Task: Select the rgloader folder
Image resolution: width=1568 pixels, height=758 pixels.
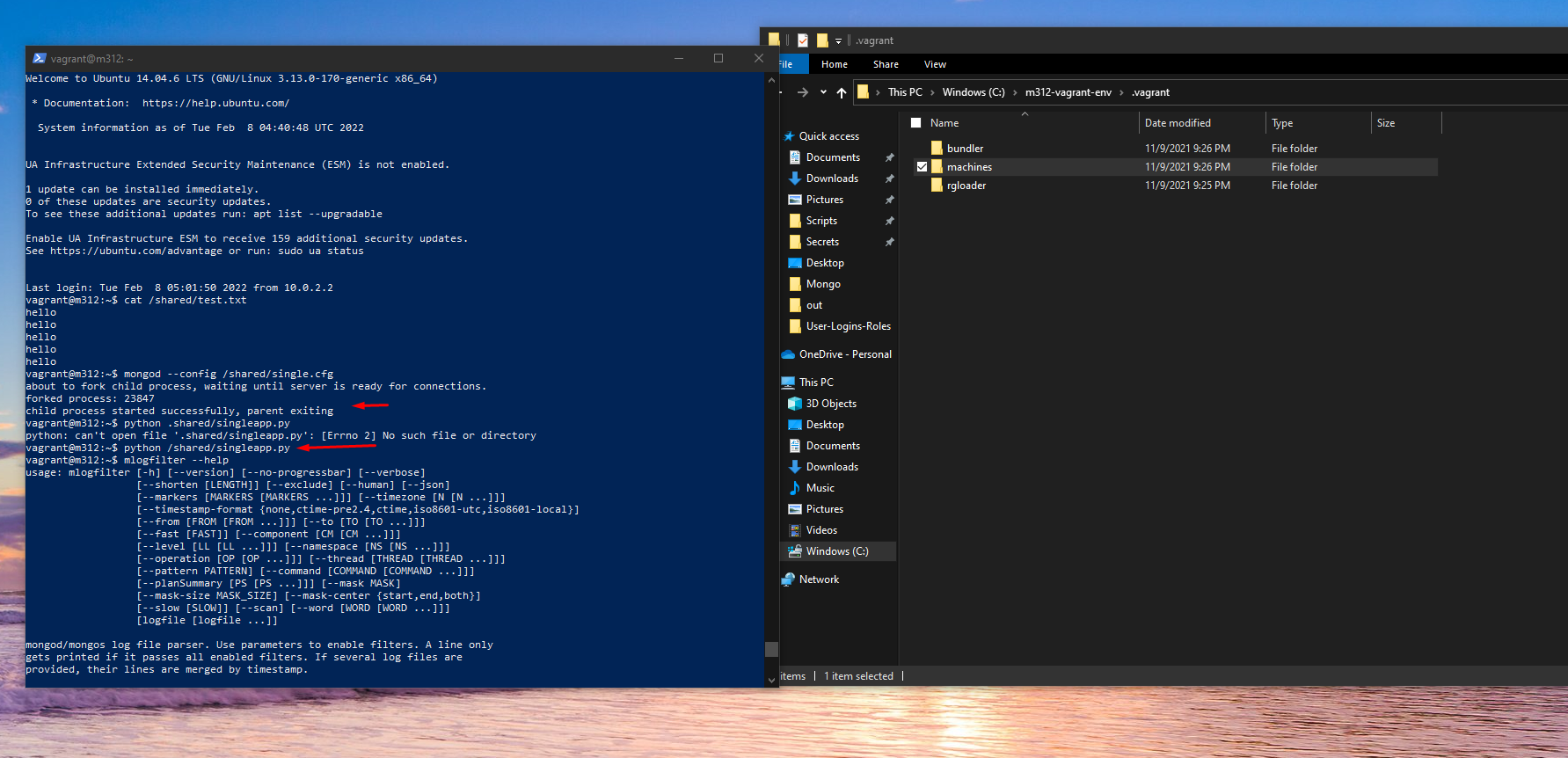Action: pos(966,186)
